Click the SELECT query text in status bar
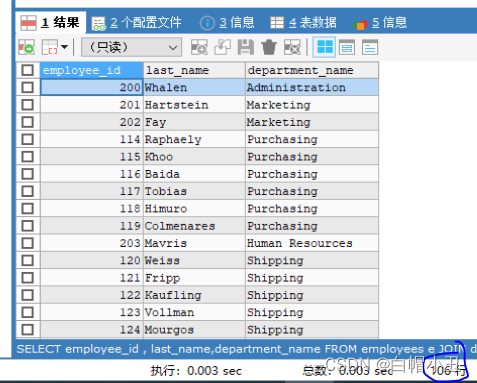Screen dimensions: 477x383 click(247, 349)
